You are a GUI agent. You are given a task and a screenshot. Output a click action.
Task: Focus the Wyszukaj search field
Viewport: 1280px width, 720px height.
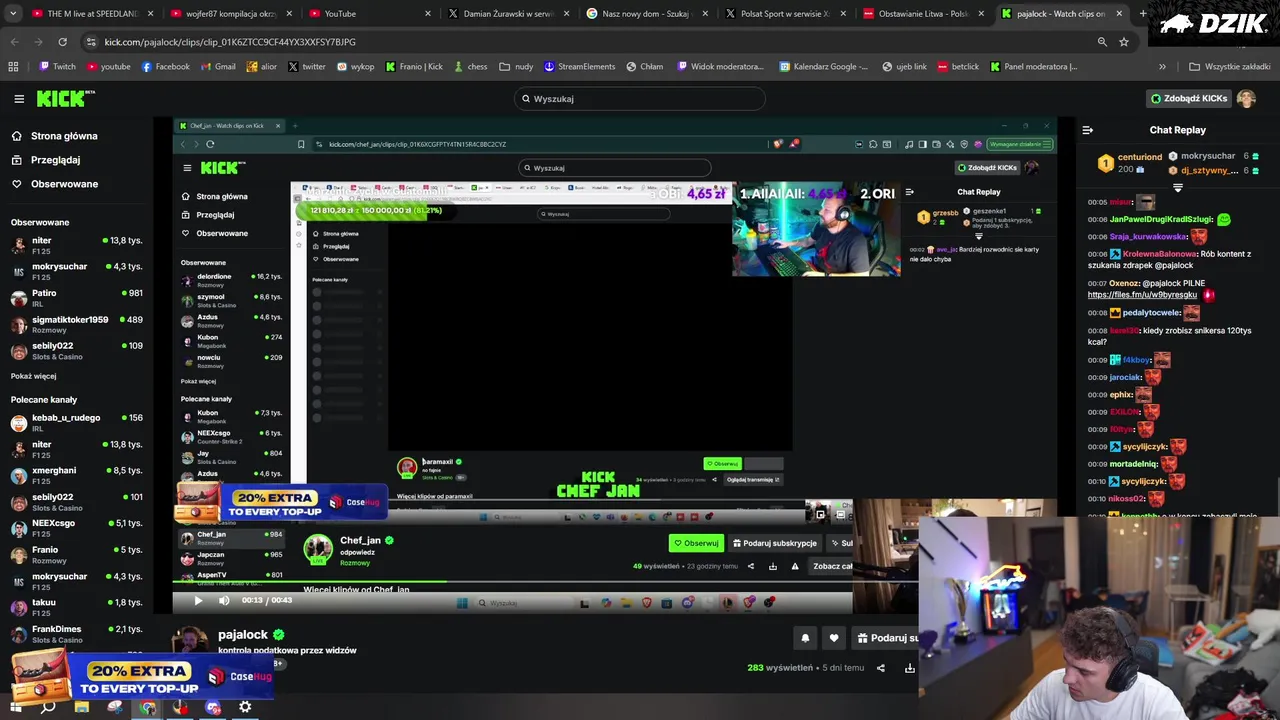click(x=640, y=99)
